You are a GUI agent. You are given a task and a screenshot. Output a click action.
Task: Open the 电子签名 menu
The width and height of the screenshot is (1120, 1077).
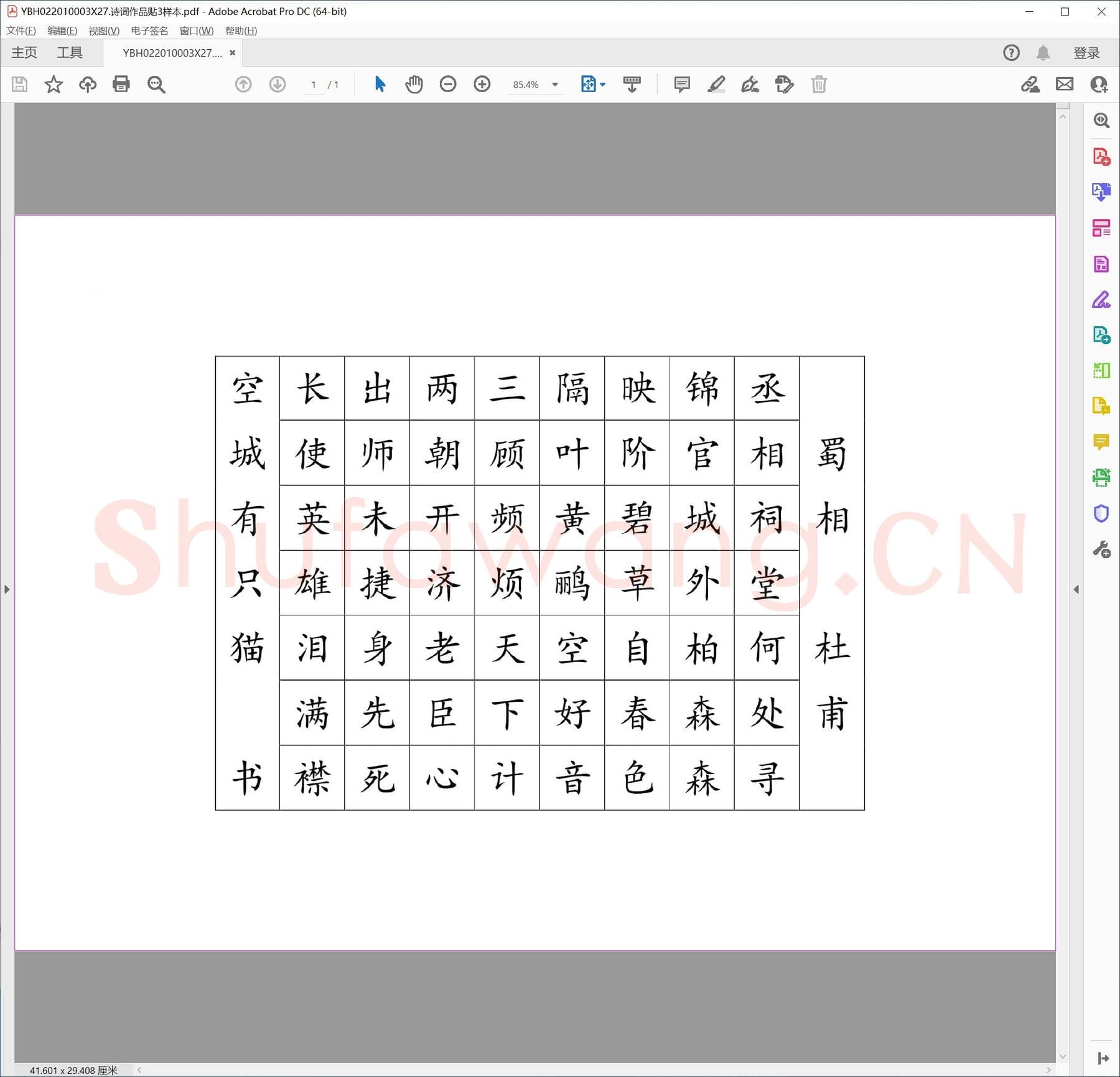(x=149, y=30)
